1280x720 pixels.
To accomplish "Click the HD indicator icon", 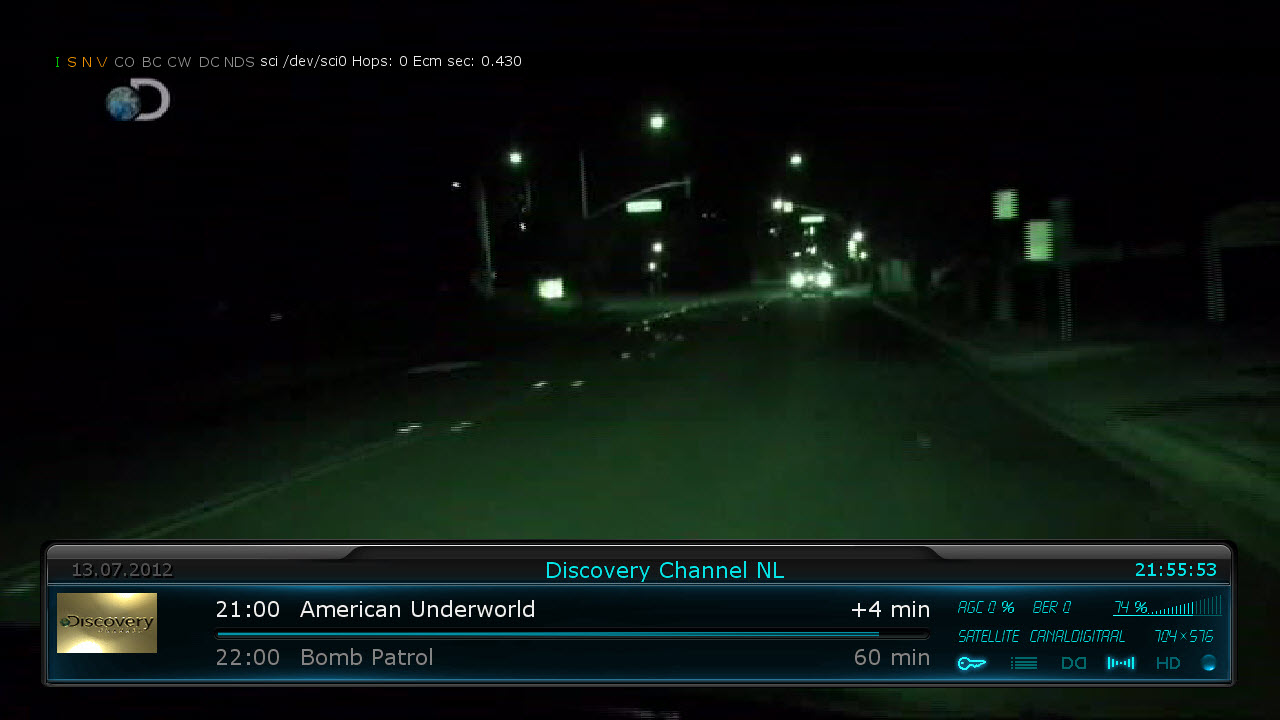I will (x=1168, y=663).
